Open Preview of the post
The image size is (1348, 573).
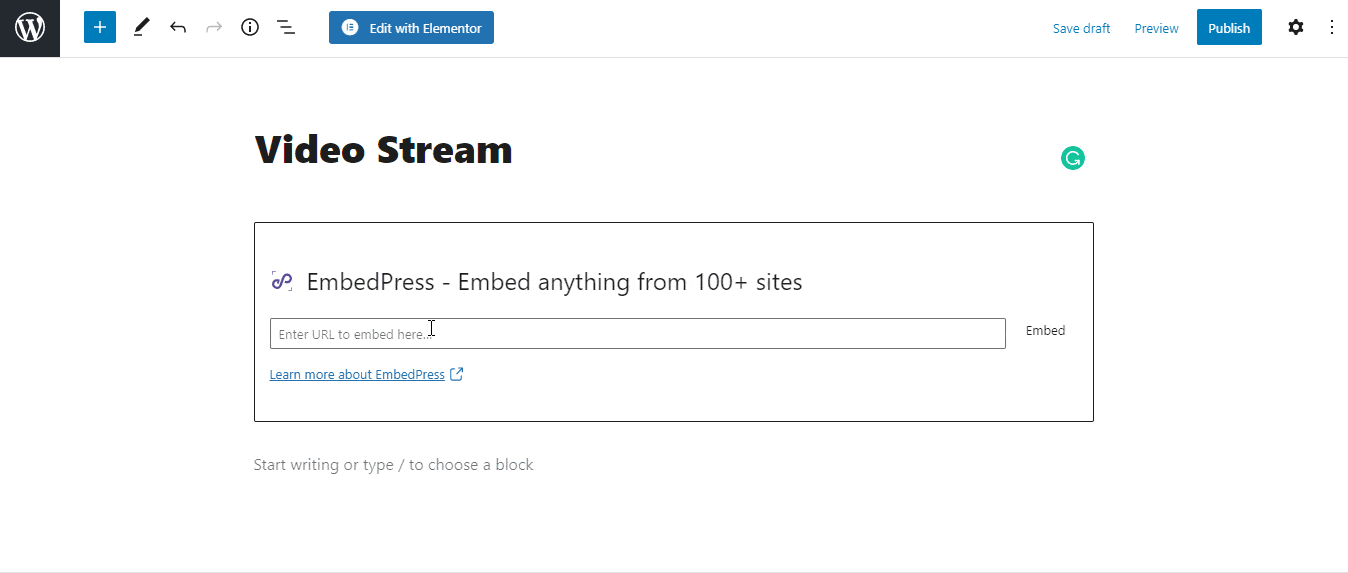point(1156,28)
